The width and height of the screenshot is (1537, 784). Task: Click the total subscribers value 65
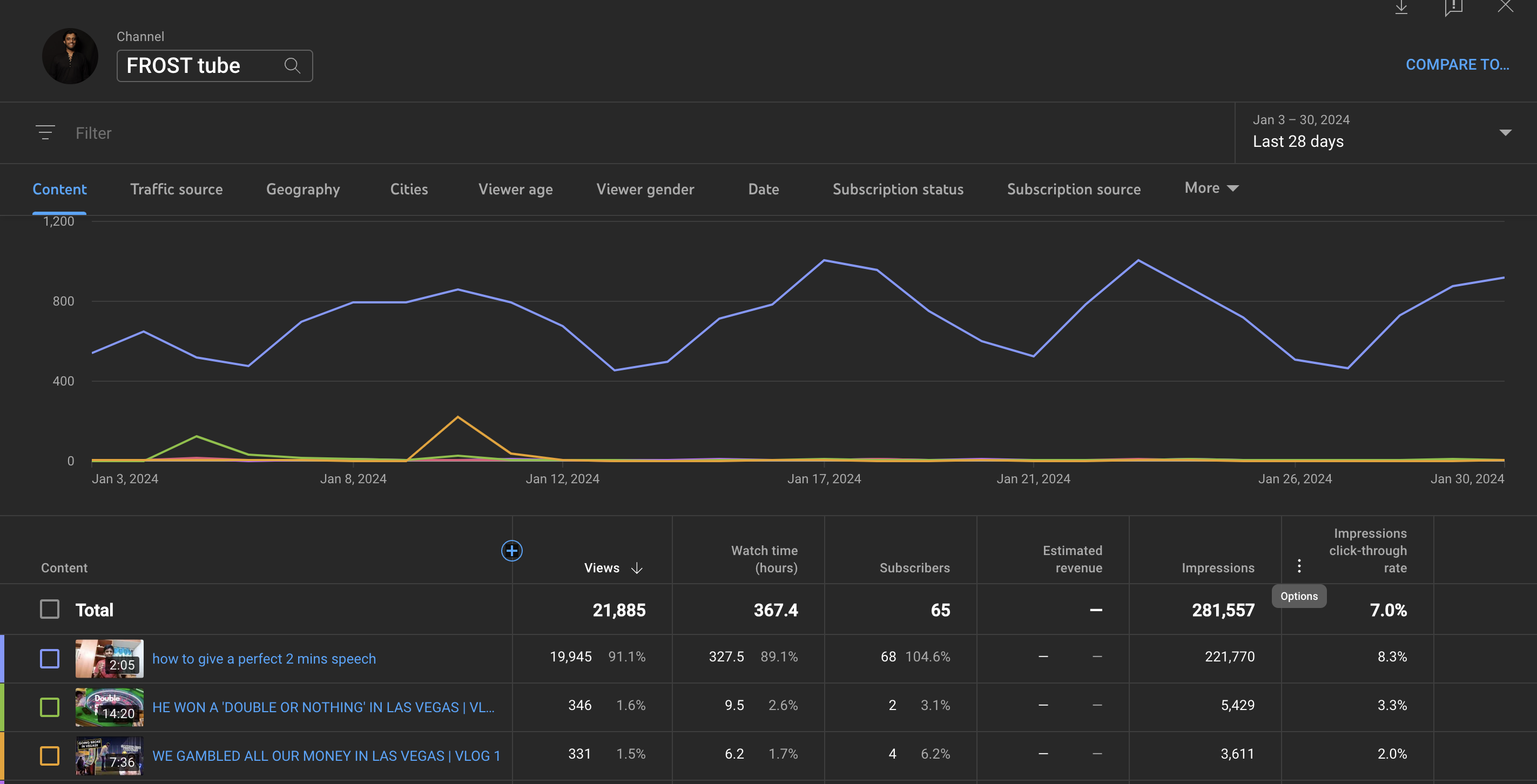(x=940, y=610)
